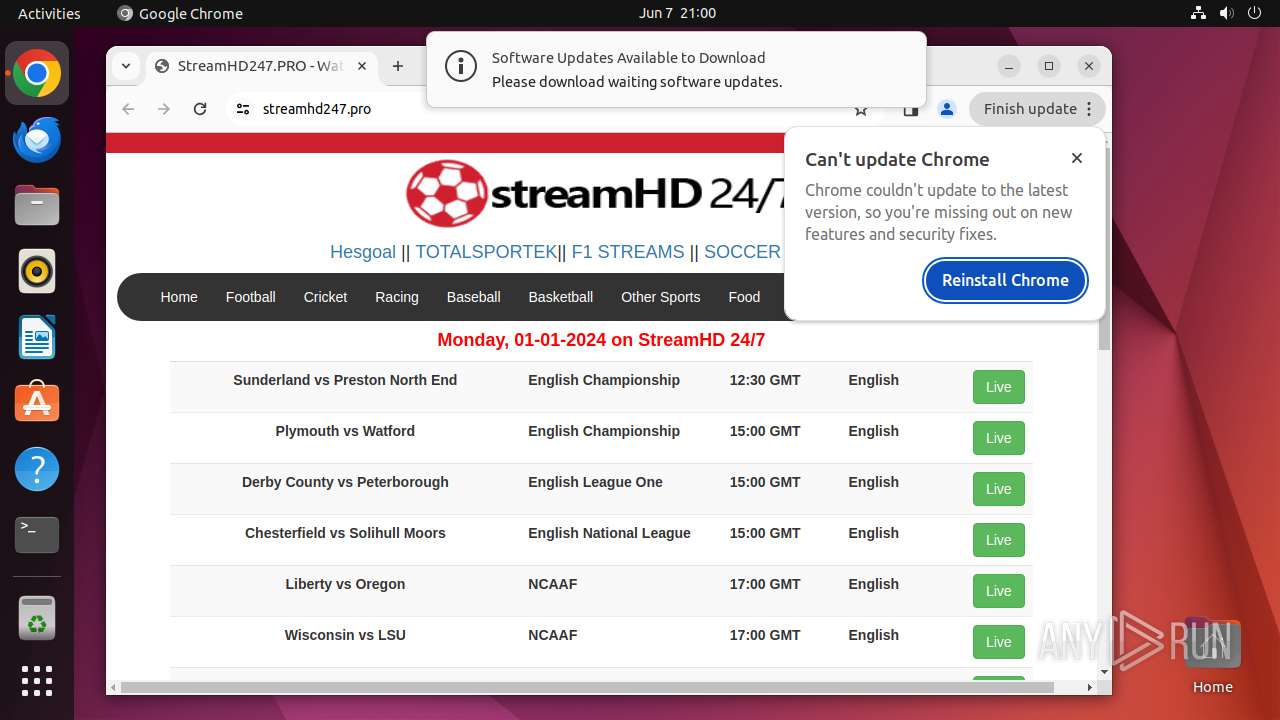The width and height of the screenshot is (1280, 720).
Task: Open a new tab with plus button
Action: pos(398,66)
